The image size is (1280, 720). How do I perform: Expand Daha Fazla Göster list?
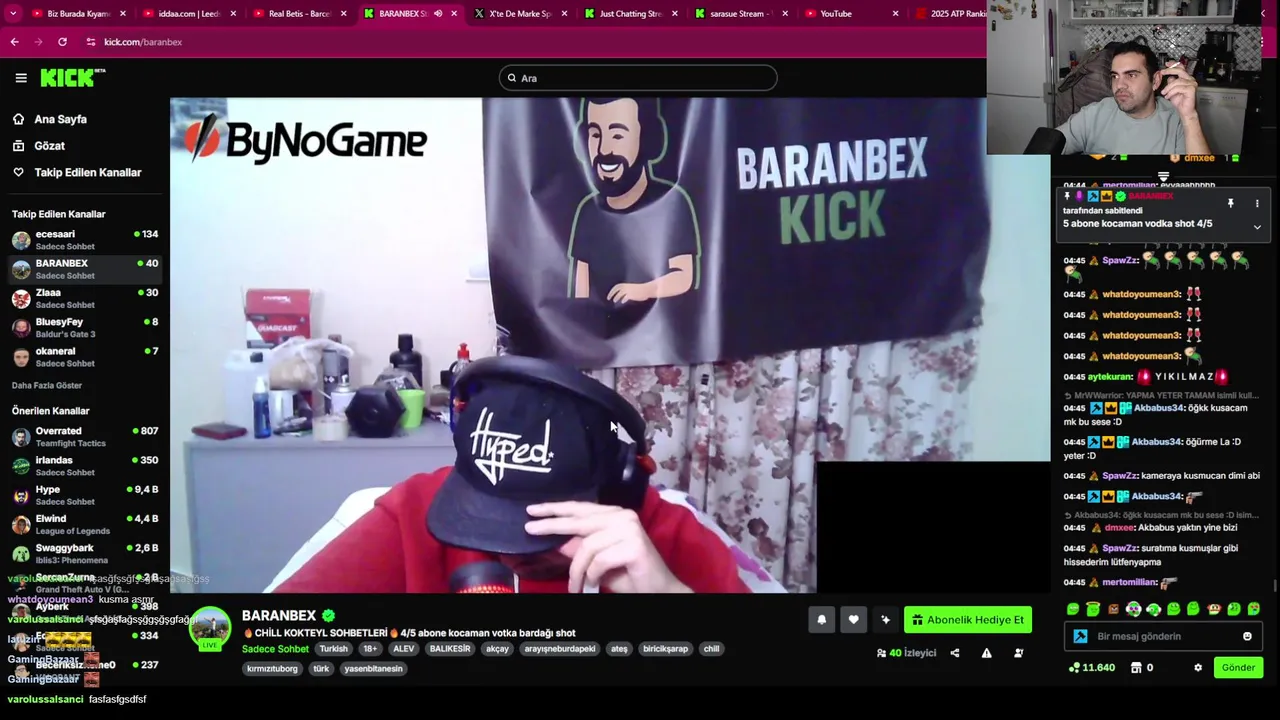47,385
